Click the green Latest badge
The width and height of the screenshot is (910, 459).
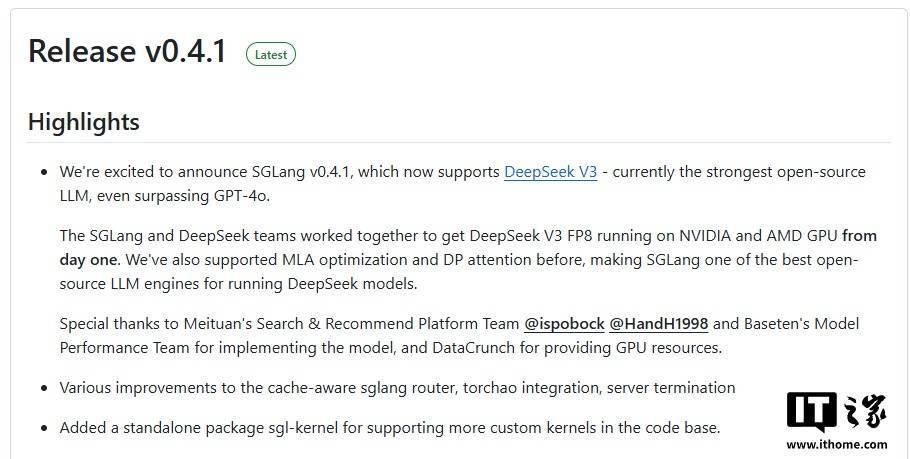[x=271, y=55]
